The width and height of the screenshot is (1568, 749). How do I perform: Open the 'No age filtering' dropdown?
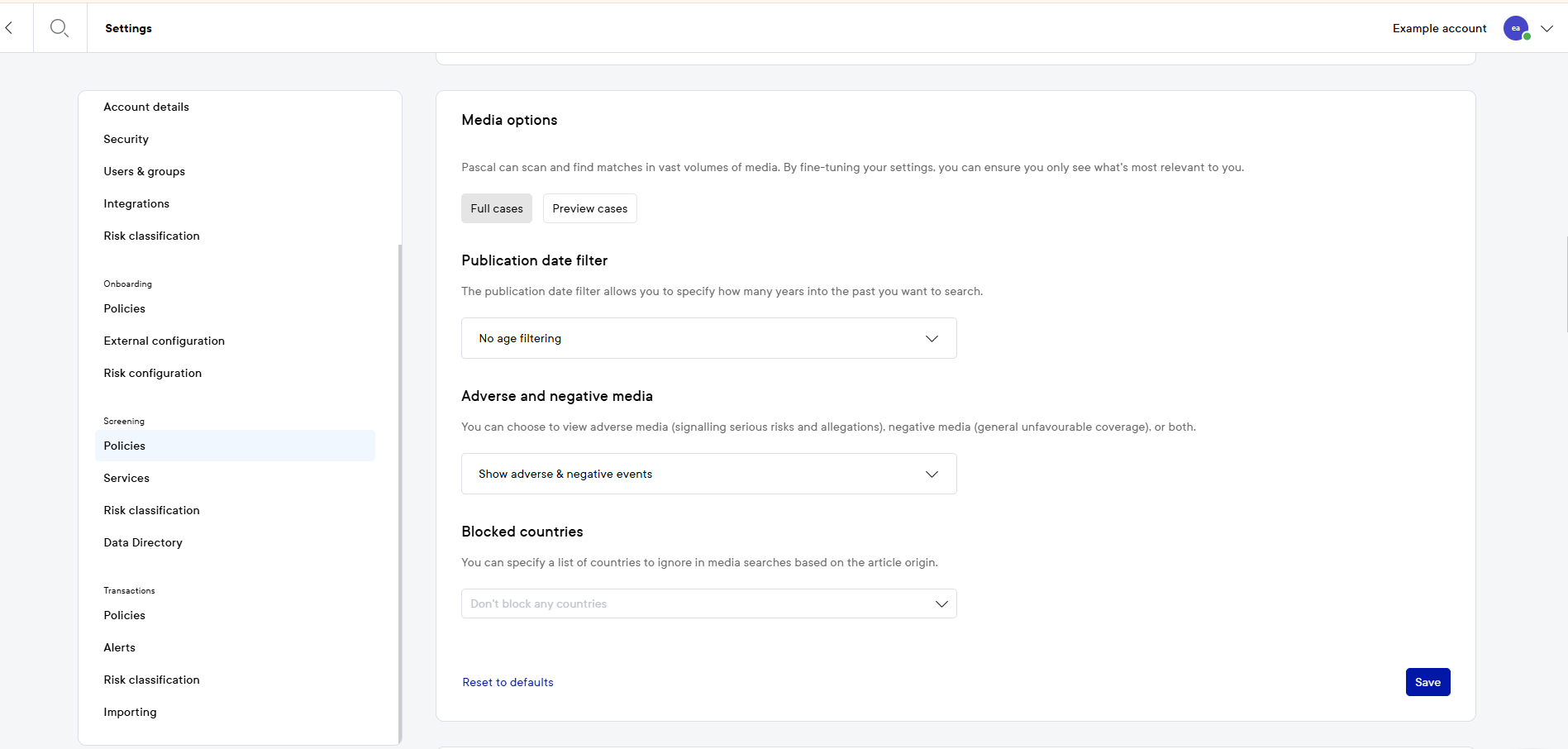709,338
